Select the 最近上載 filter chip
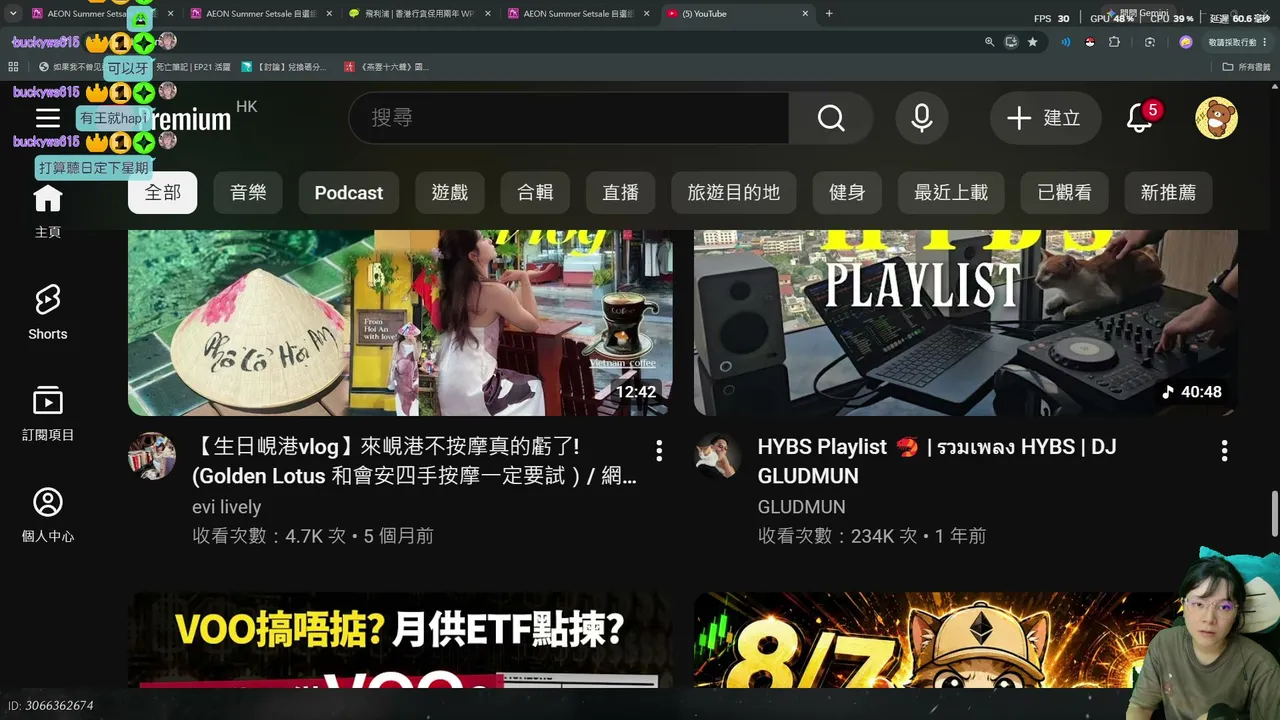 click(951, 193)
